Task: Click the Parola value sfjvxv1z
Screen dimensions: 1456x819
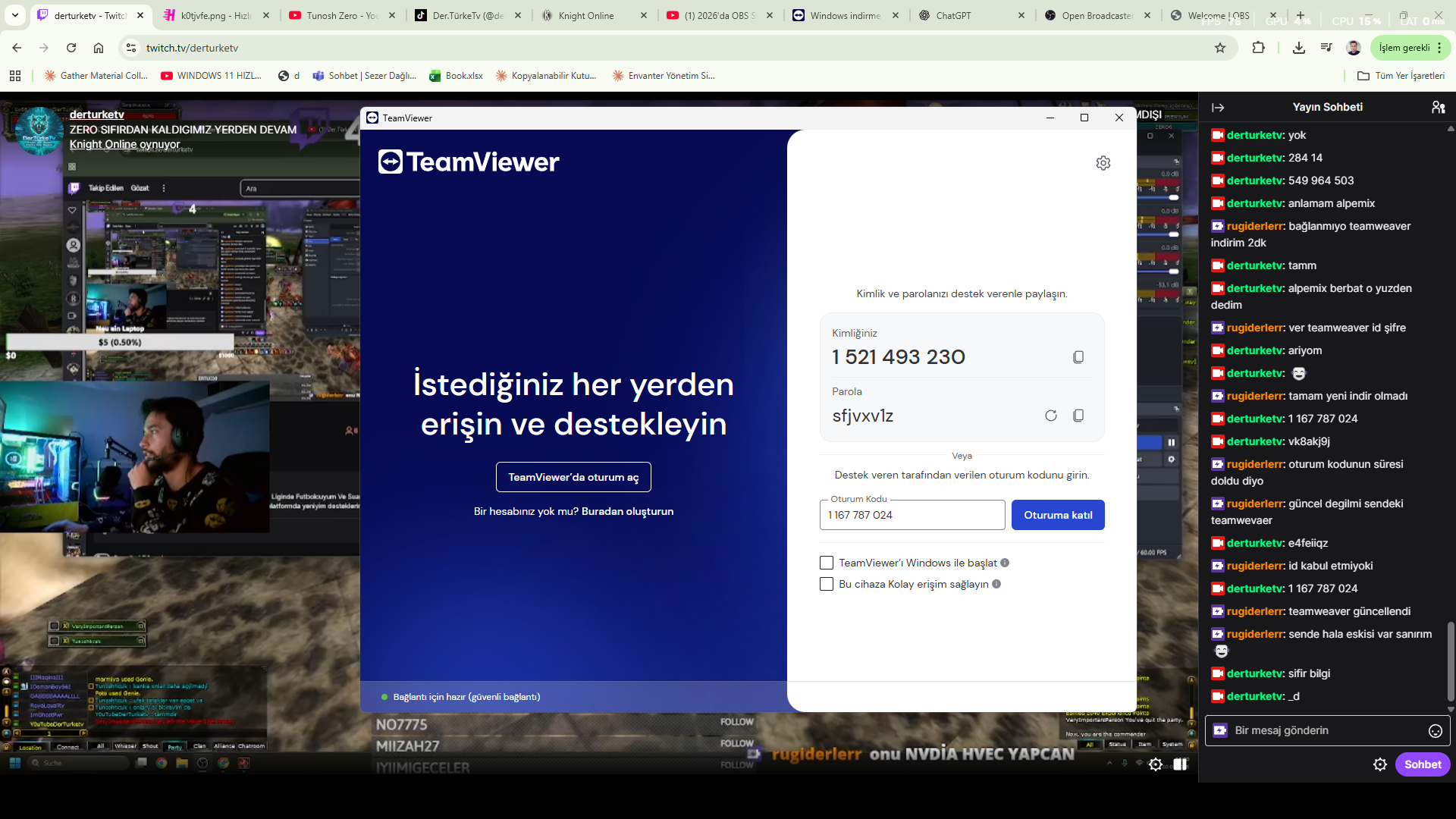Action: pyautogui.click(x=863, y=416)
